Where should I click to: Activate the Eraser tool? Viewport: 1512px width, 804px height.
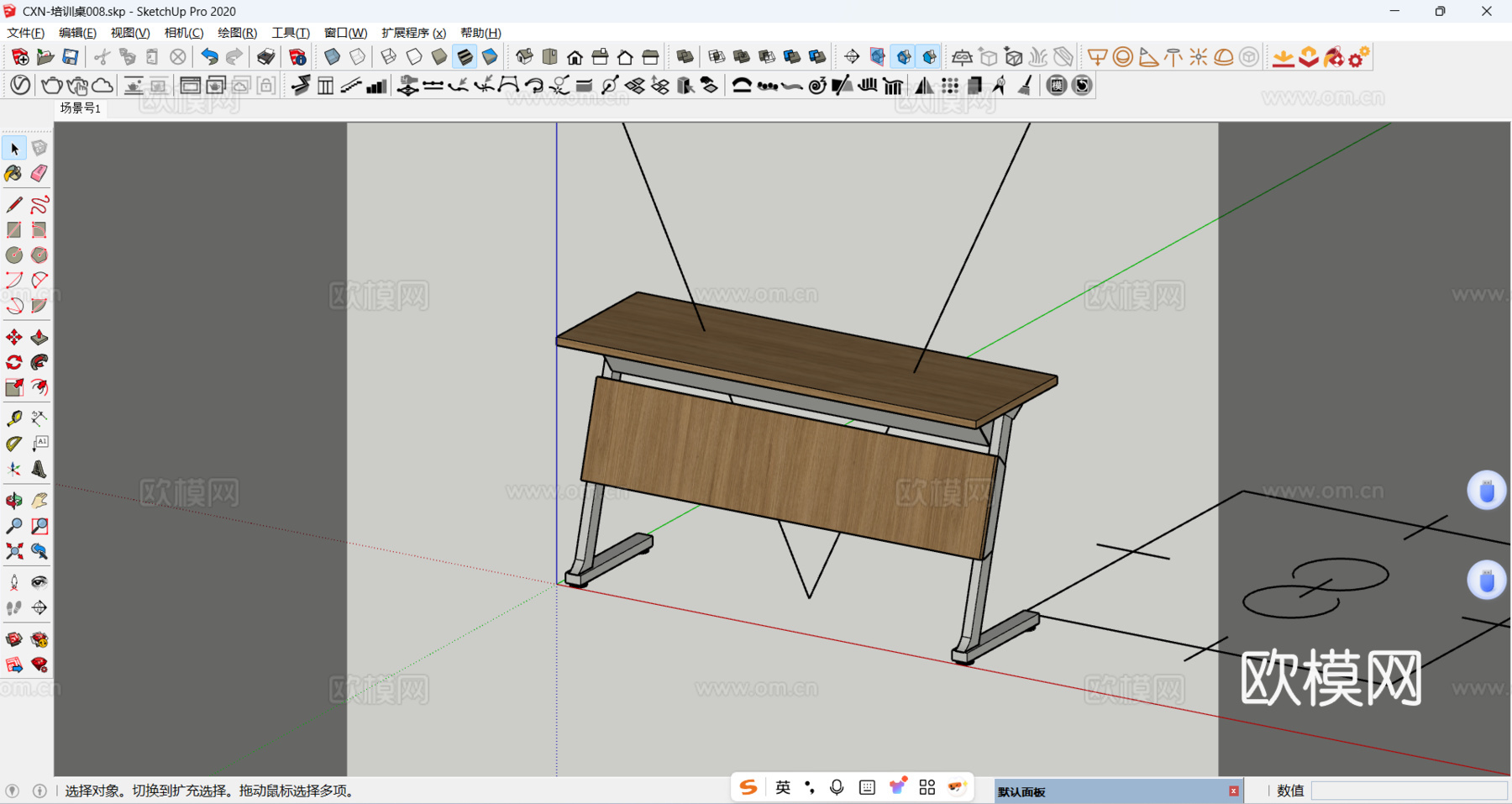click(x=39, y=173)
